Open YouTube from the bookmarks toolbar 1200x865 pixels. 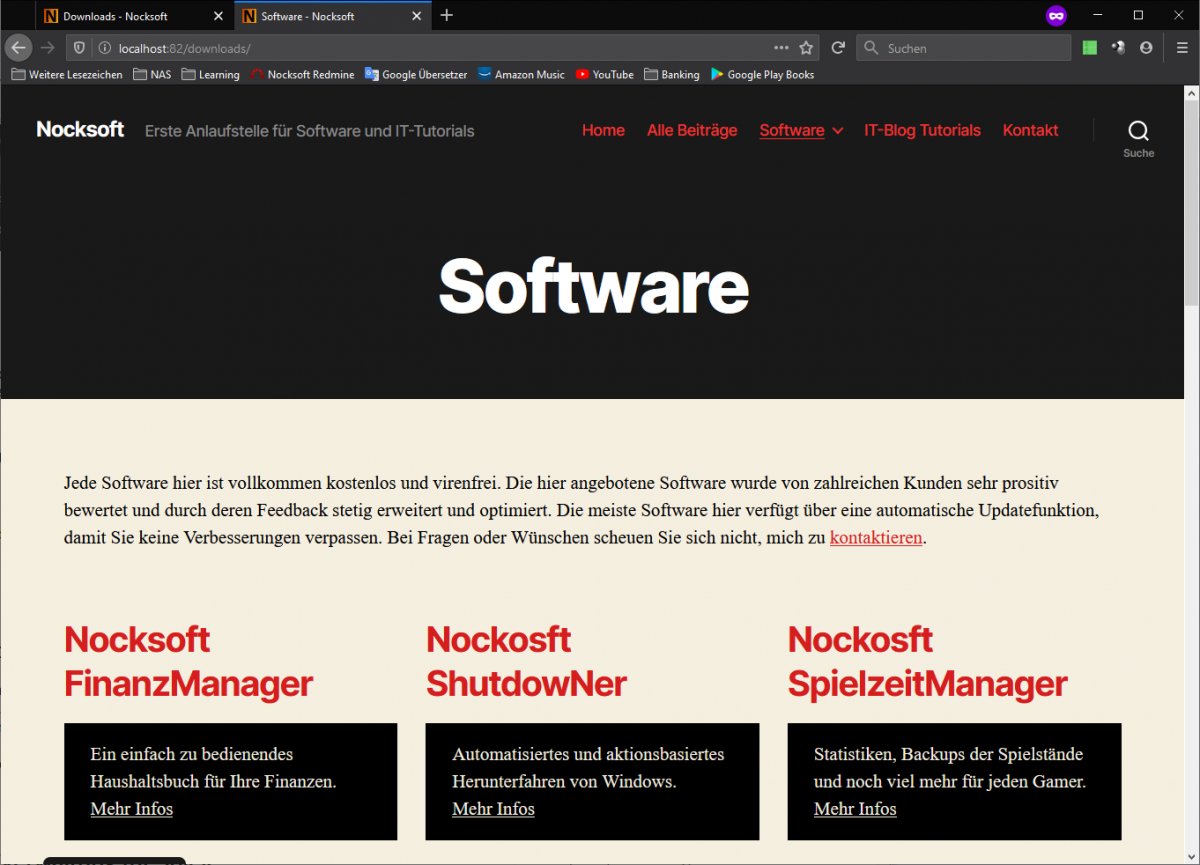tap(604, 74)
